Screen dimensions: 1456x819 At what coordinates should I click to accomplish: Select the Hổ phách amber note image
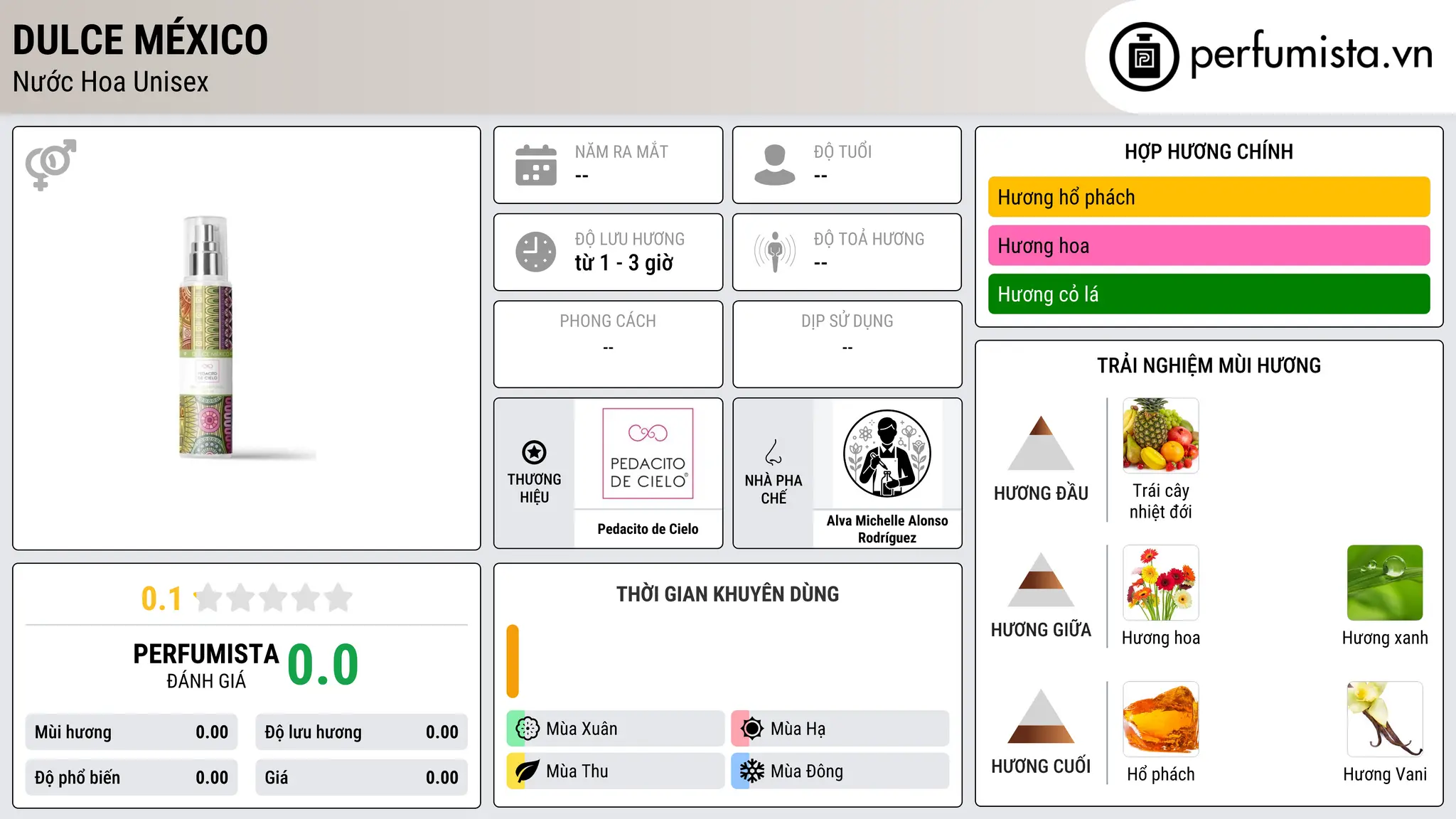click(1161, 719)
